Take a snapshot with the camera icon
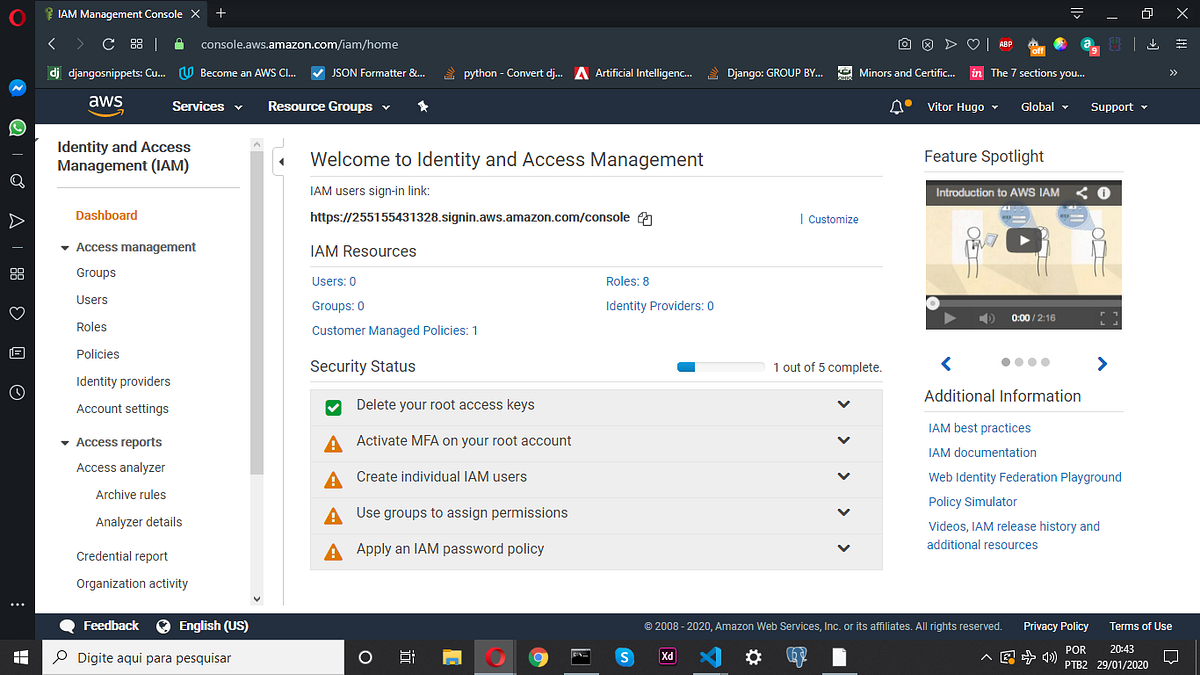Image resolution: width=1200 pixels, height=675 pixels. (x=904, y=44)
